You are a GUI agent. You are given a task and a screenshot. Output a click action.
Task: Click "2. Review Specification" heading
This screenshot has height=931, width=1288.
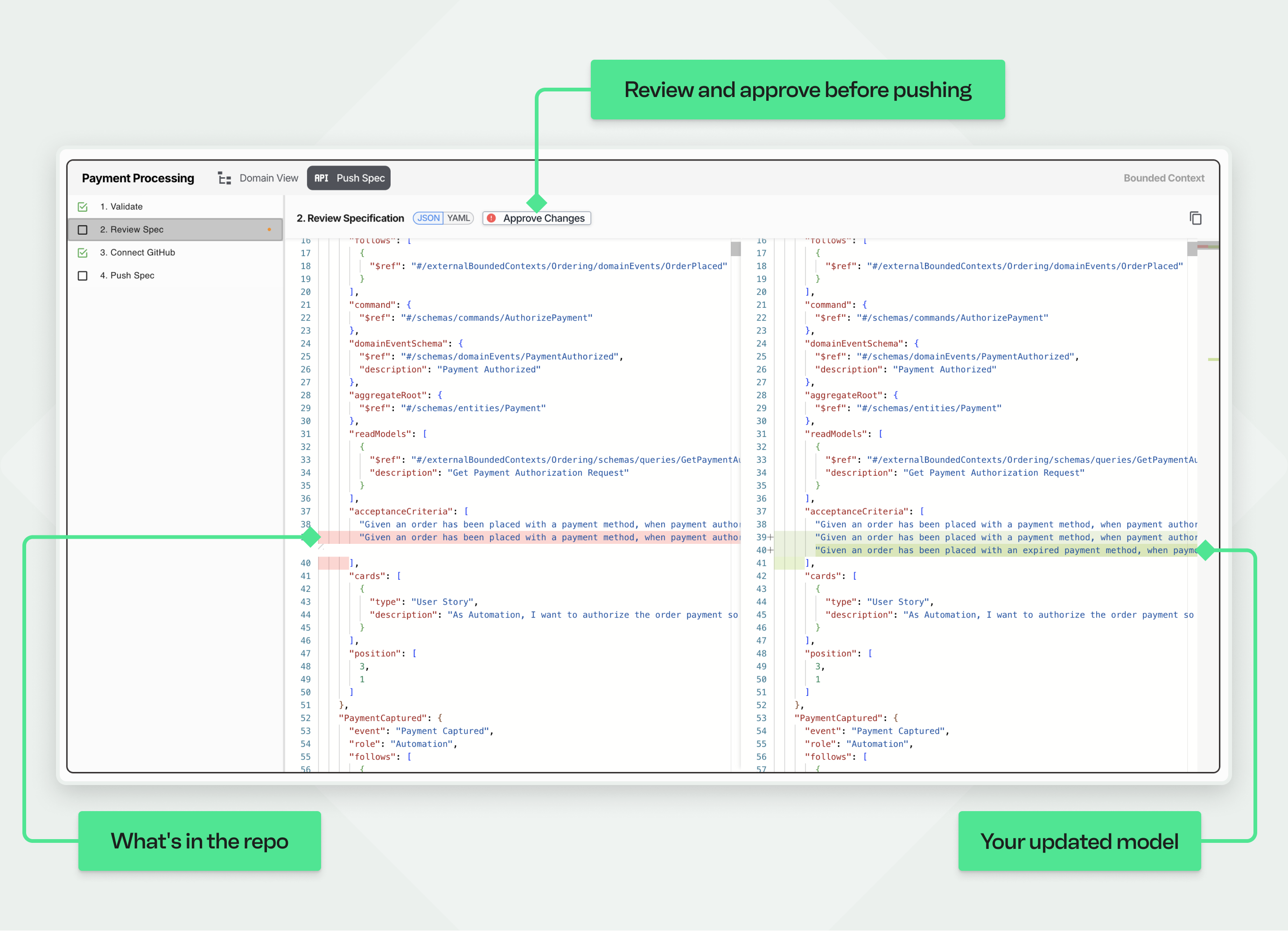coord(350,218)
